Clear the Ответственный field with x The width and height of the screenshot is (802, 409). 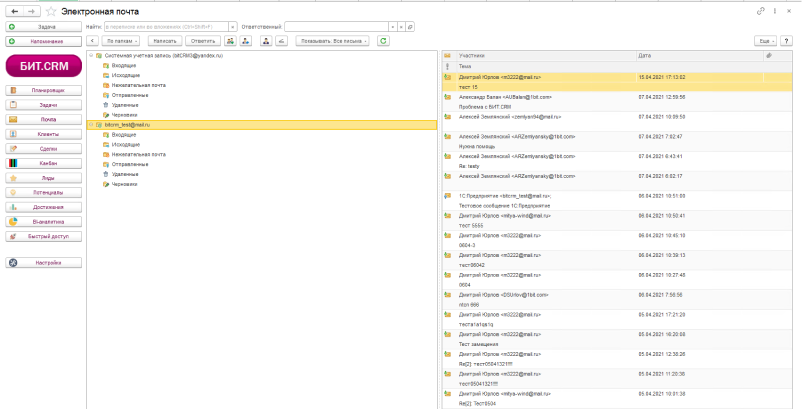tap(402, 27)
